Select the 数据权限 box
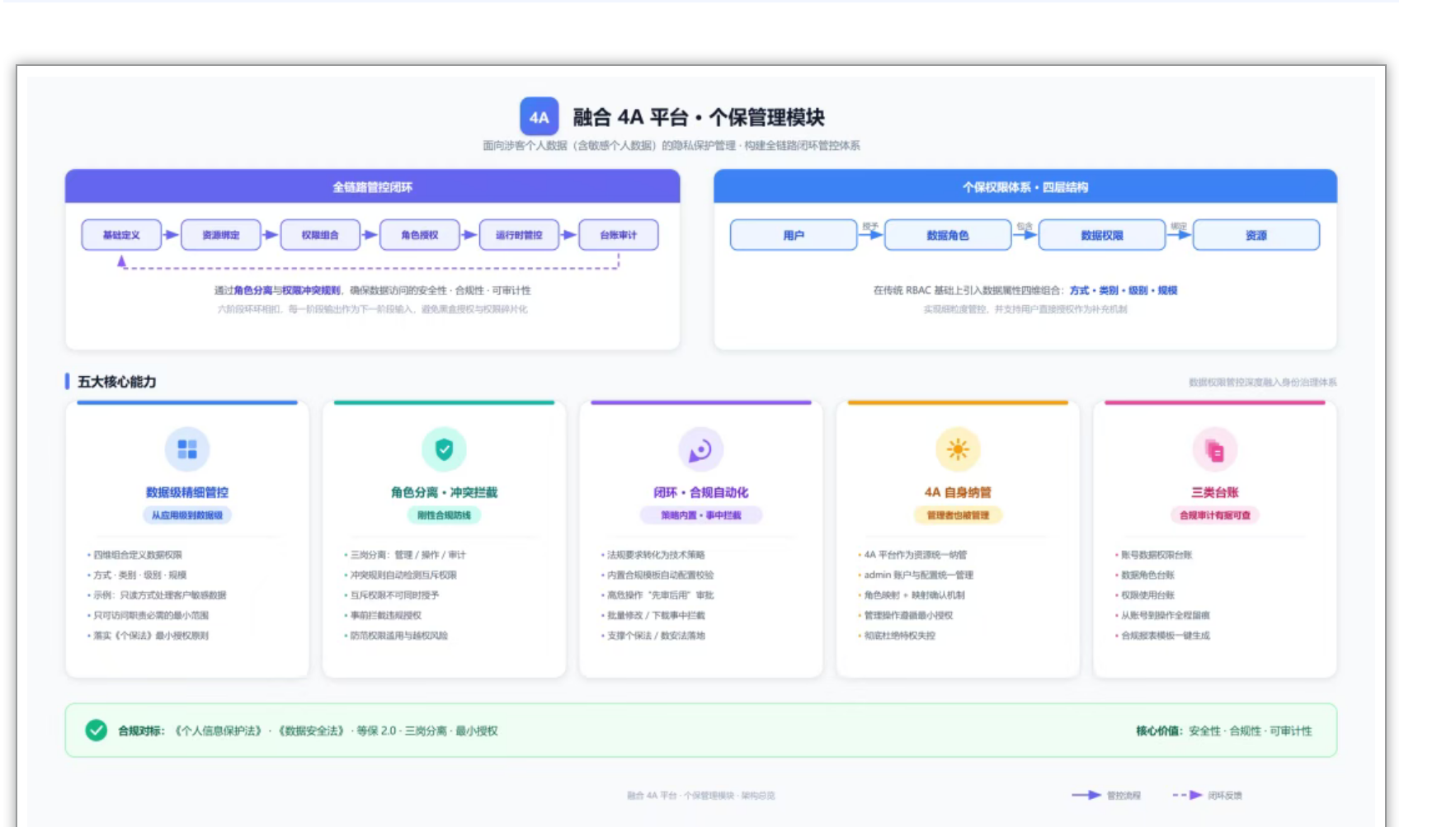 (x=1102, y=235)
